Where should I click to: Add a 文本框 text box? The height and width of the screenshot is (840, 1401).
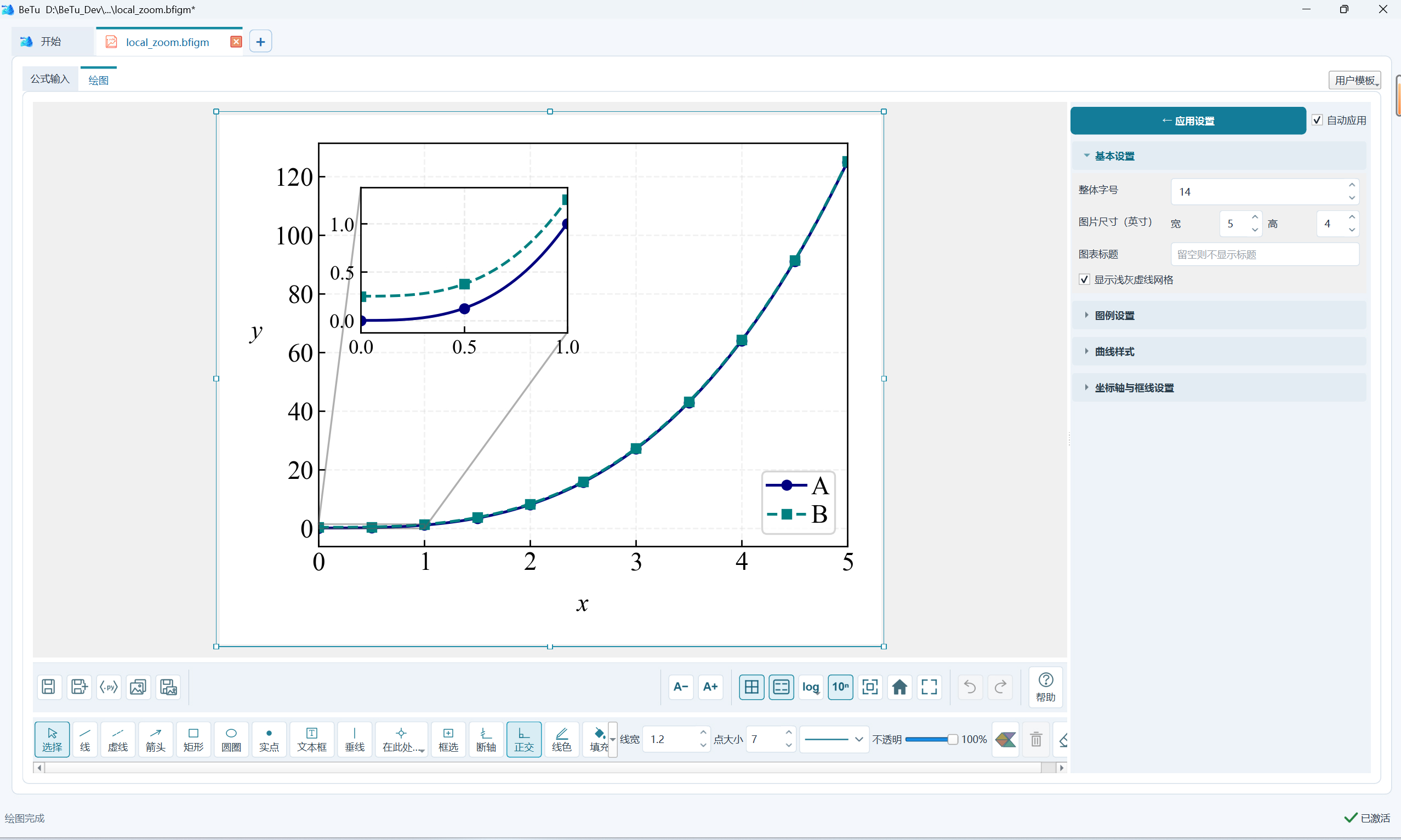tap(312, 739)
